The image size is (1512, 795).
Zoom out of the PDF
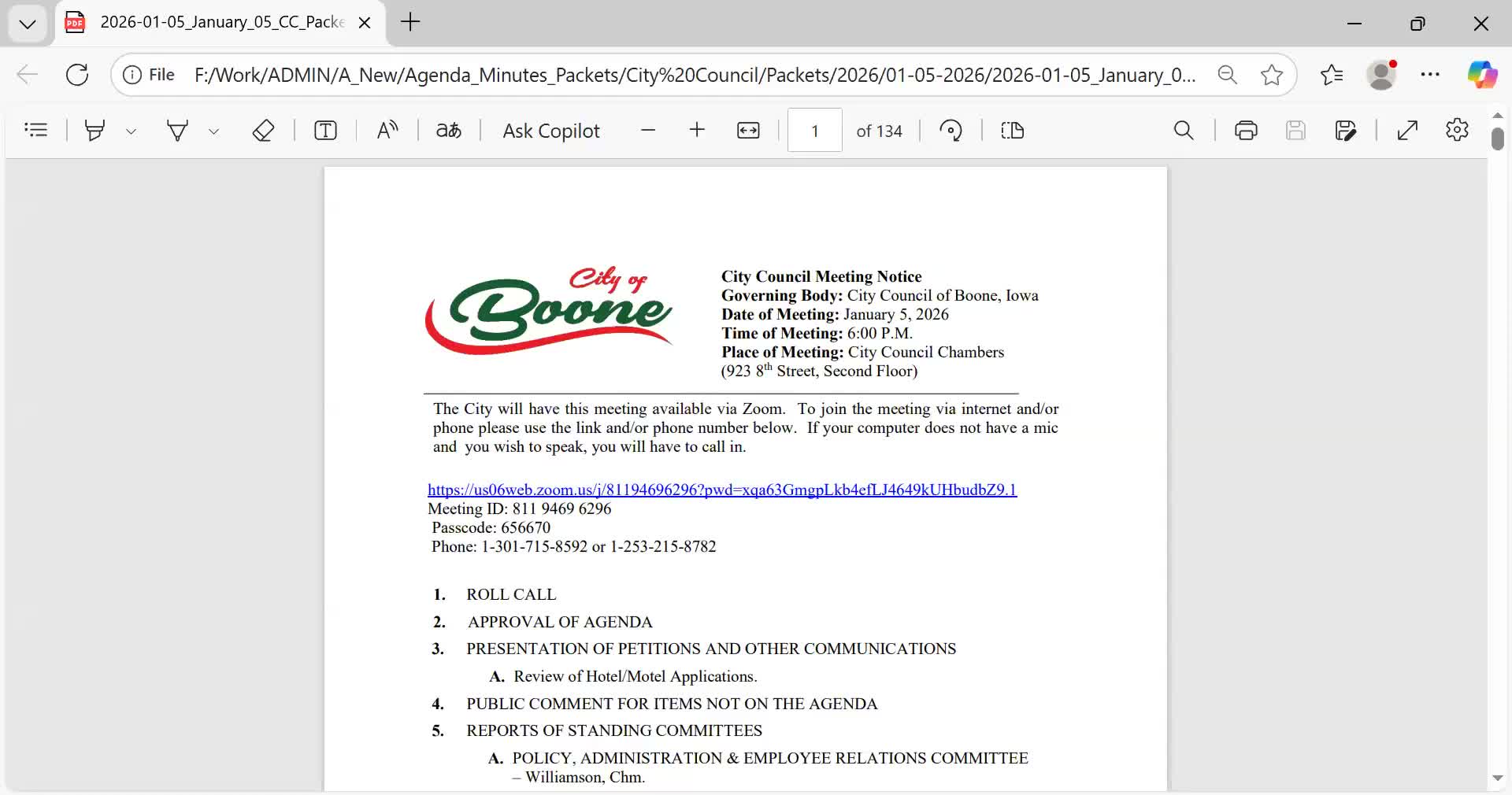648,130
